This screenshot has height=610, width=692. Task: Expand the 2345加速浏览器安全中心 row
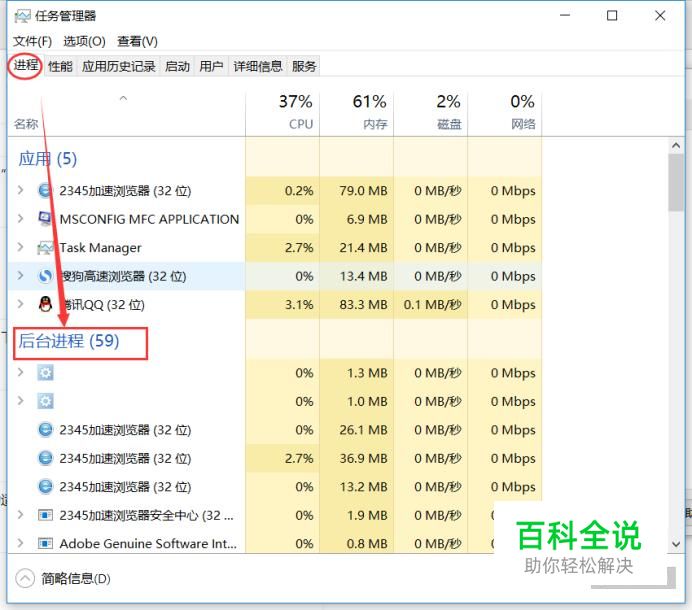(20, 515)
